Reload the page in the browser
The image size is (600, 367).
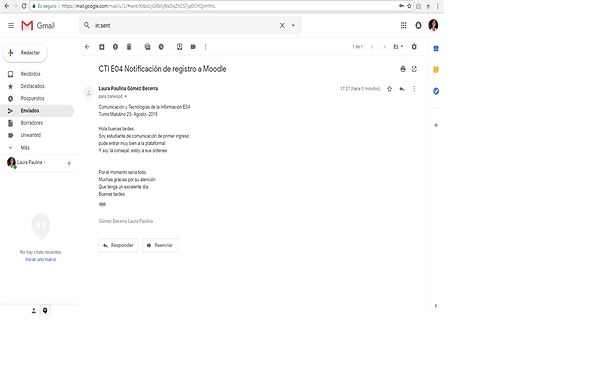pyautogui.click(x=24, y=6)
